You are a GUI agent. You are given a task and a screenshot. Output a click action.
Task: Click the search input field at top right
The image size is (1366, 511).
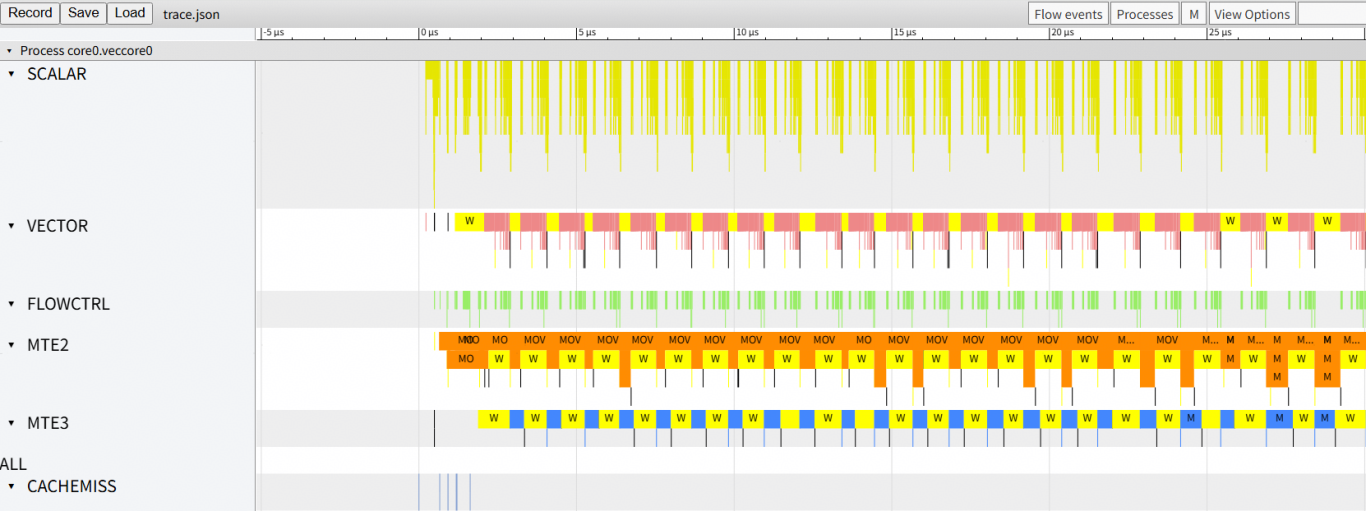(x=1331, y=14)
